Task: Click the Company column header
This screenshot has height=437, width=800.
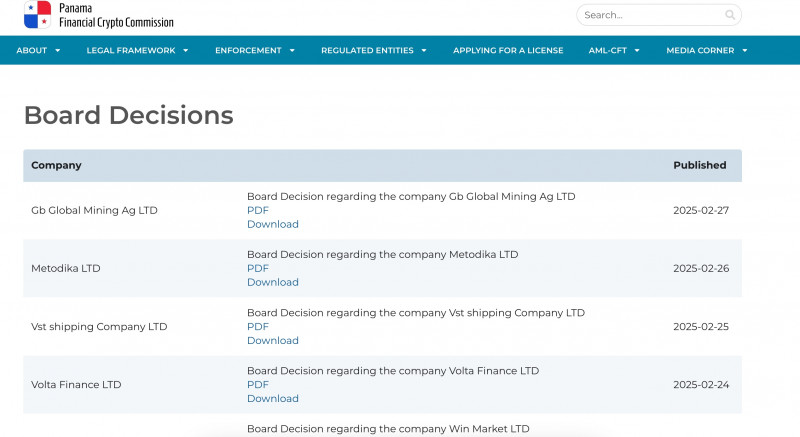Action: tap(56, 165)
